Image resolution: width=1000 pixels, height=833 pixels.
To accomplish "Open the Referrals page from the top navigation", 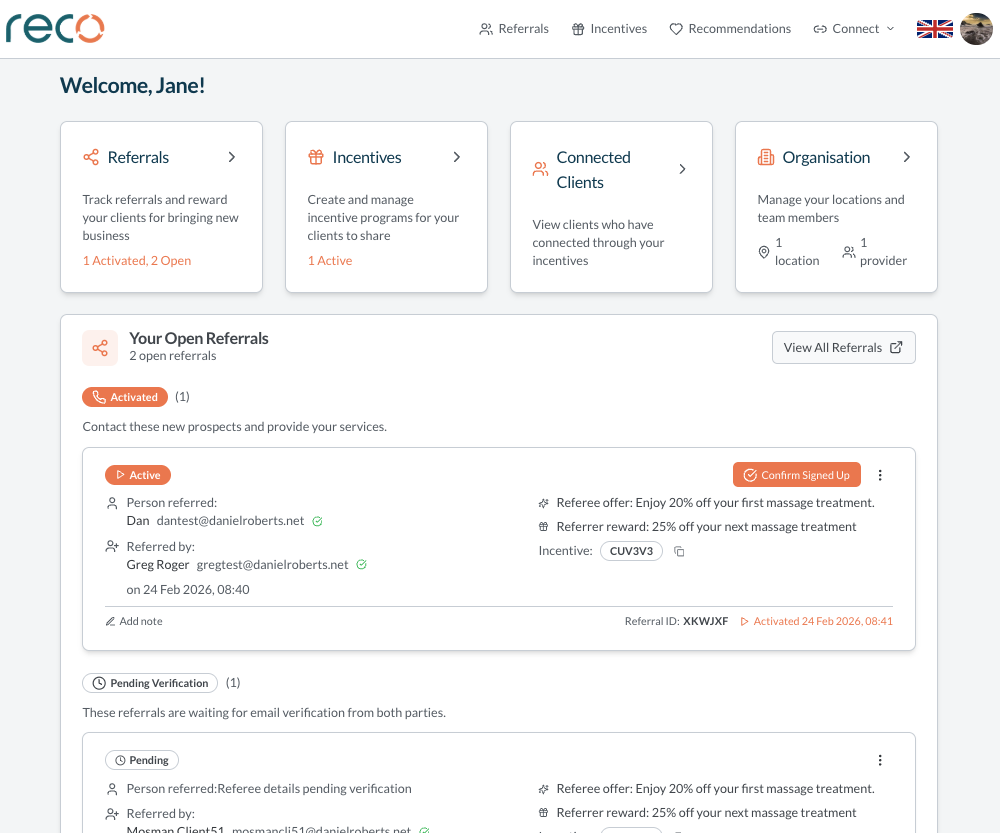I will [x=514, y=29].
